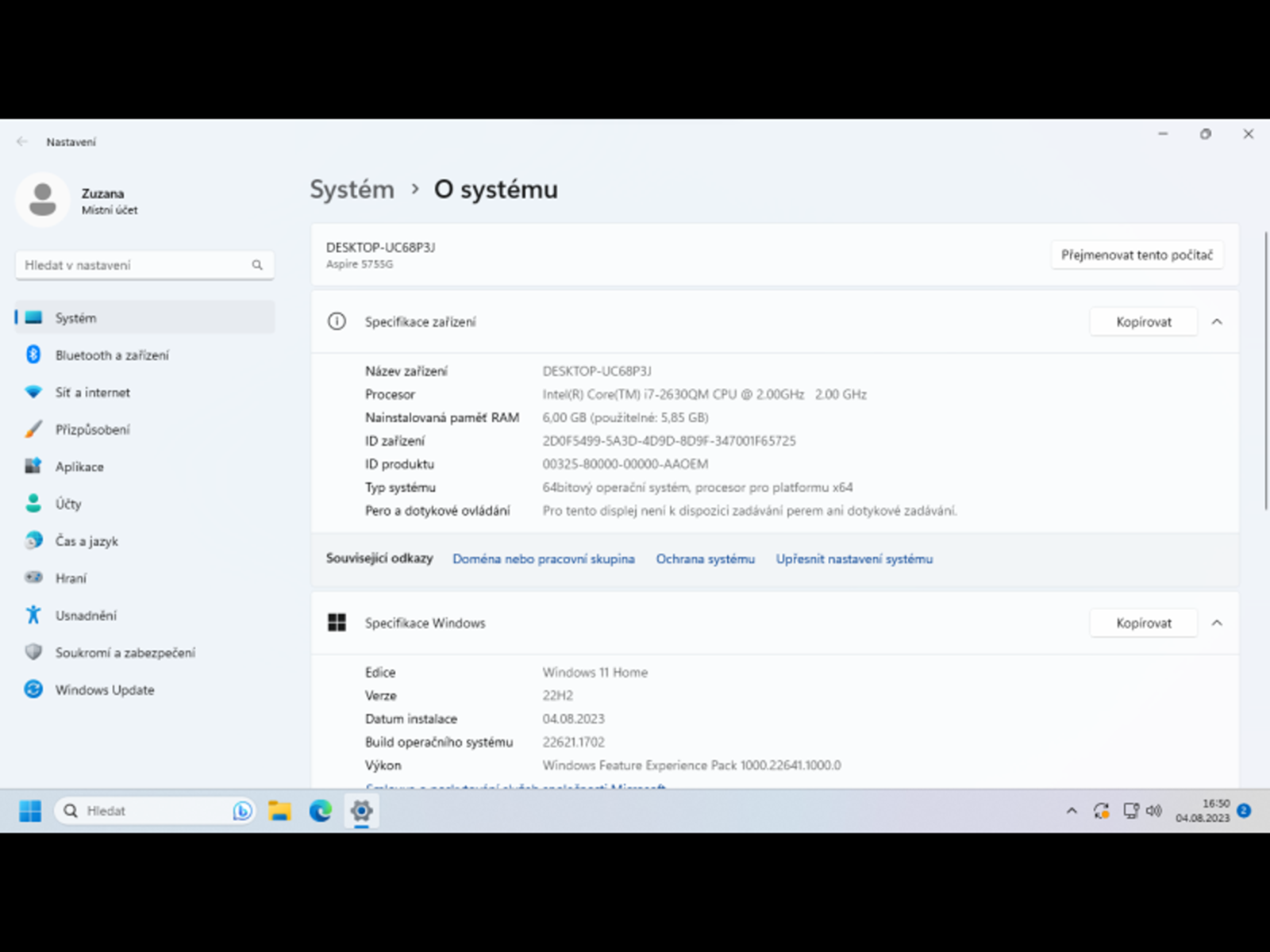Viewport: 1270px width, 952px height.
Task: Open Microsoft Edge from the taskbar
Action: tap(321, 811)
